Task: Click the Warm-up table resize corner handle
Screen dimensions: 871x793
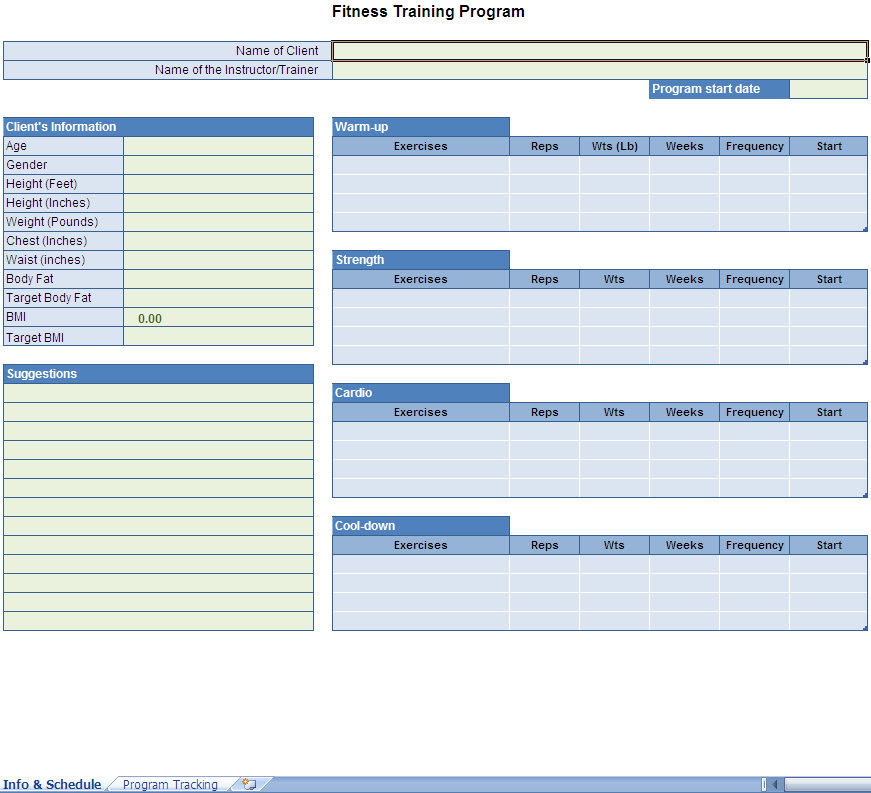Action: (865, 229)
